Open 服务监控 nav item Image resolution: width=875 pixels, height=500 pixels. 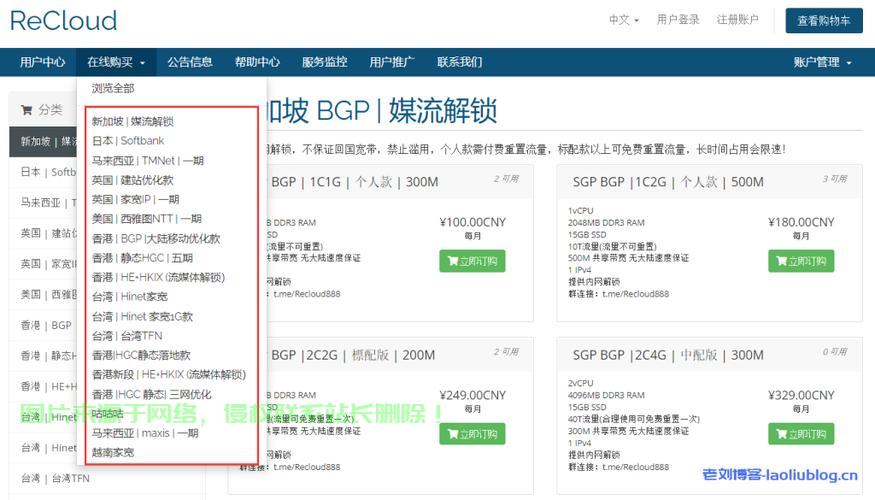(325, 62)
